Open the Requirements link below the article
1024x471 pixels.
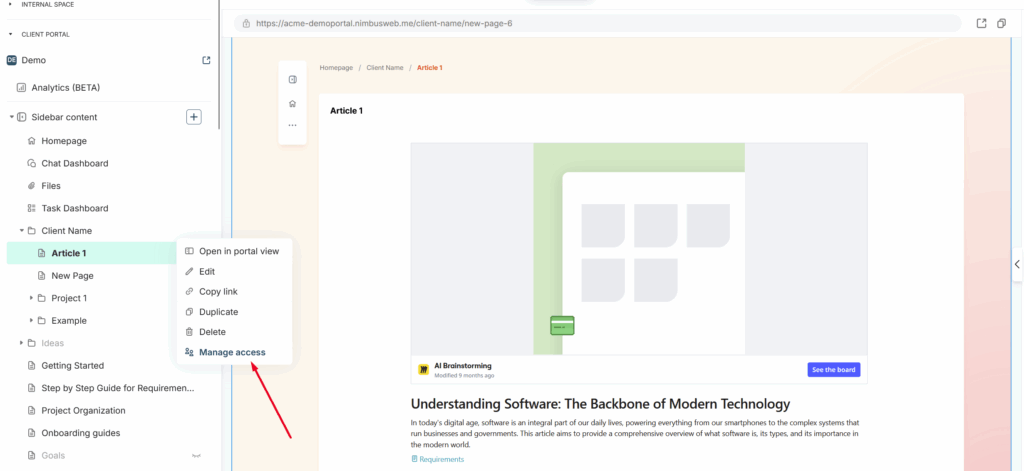click(441, 459)
